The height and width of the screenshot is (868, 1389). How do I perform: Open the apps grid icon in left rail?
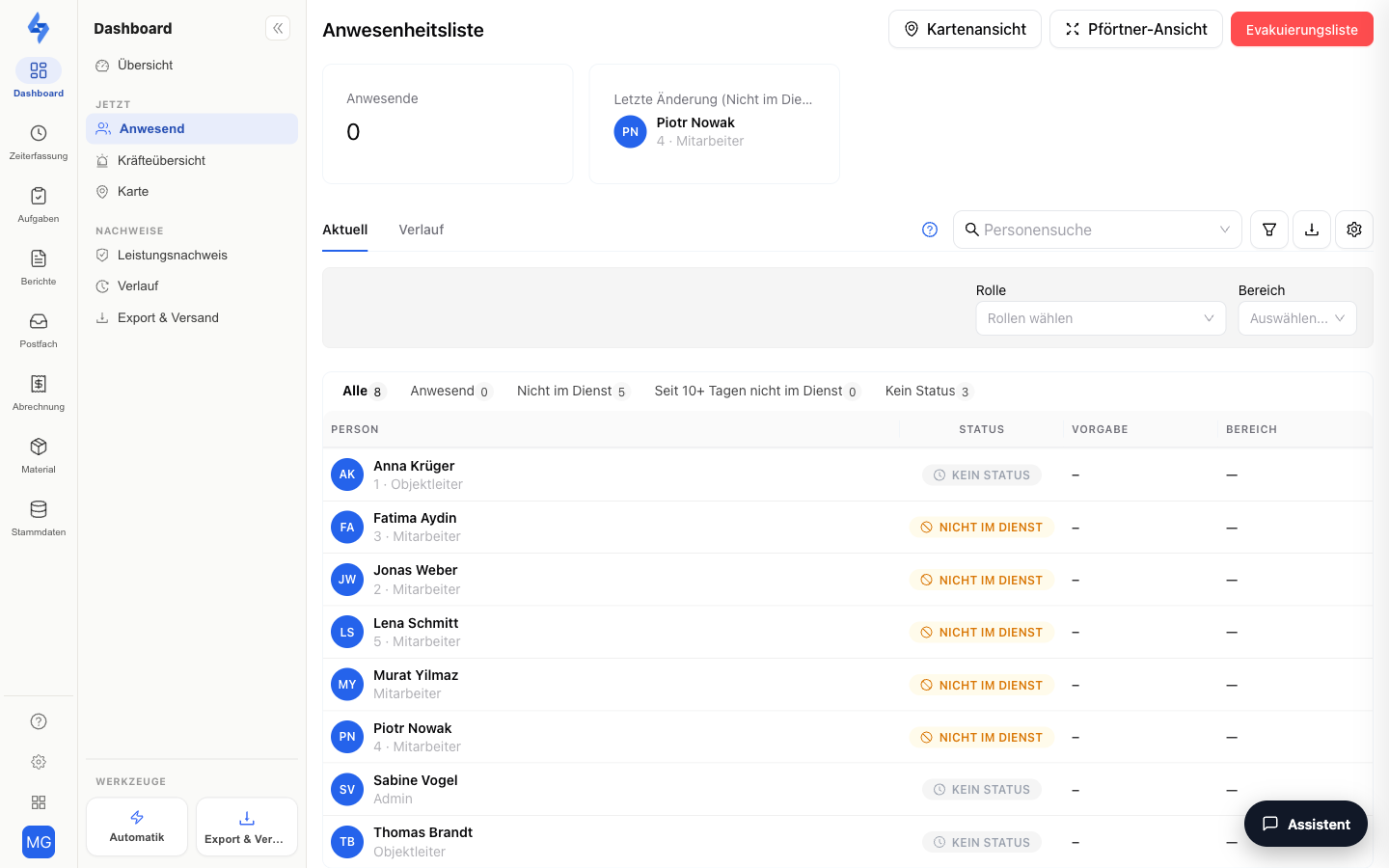[x=39, y=802]
